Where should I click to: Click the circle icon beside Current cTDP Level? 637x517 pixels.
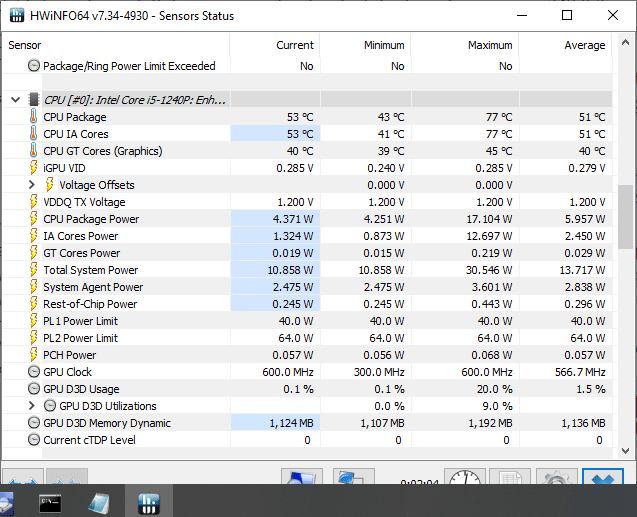pyautogui.click(x=34, y=440)
